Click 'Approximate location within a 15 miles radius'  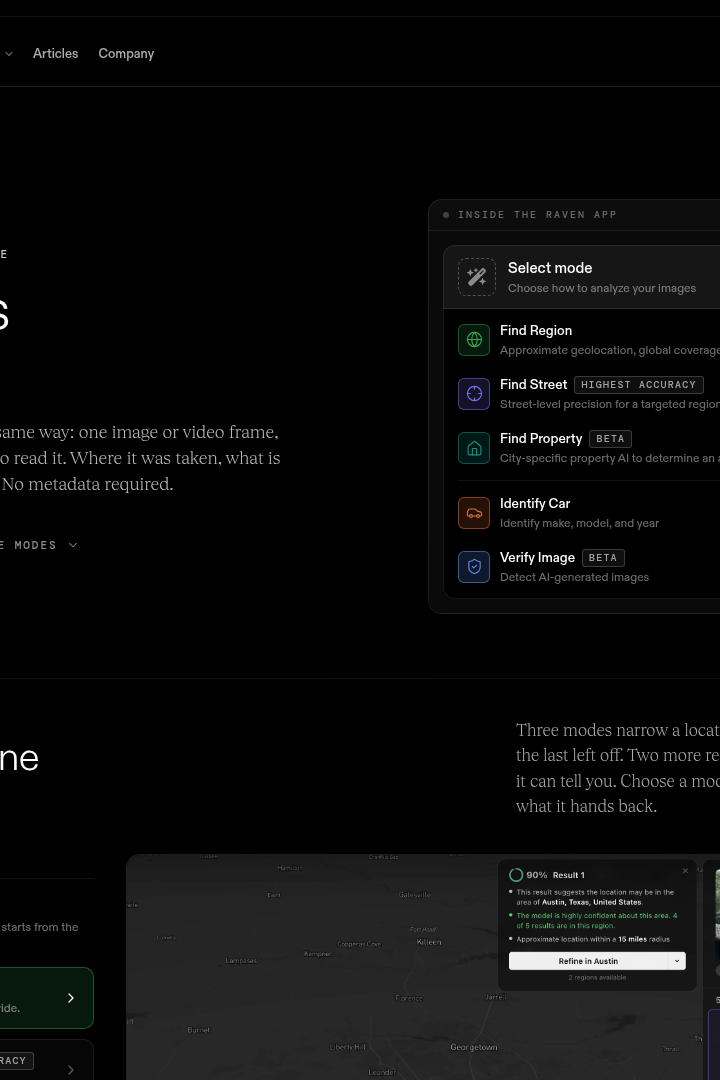(x=593, y=939)
